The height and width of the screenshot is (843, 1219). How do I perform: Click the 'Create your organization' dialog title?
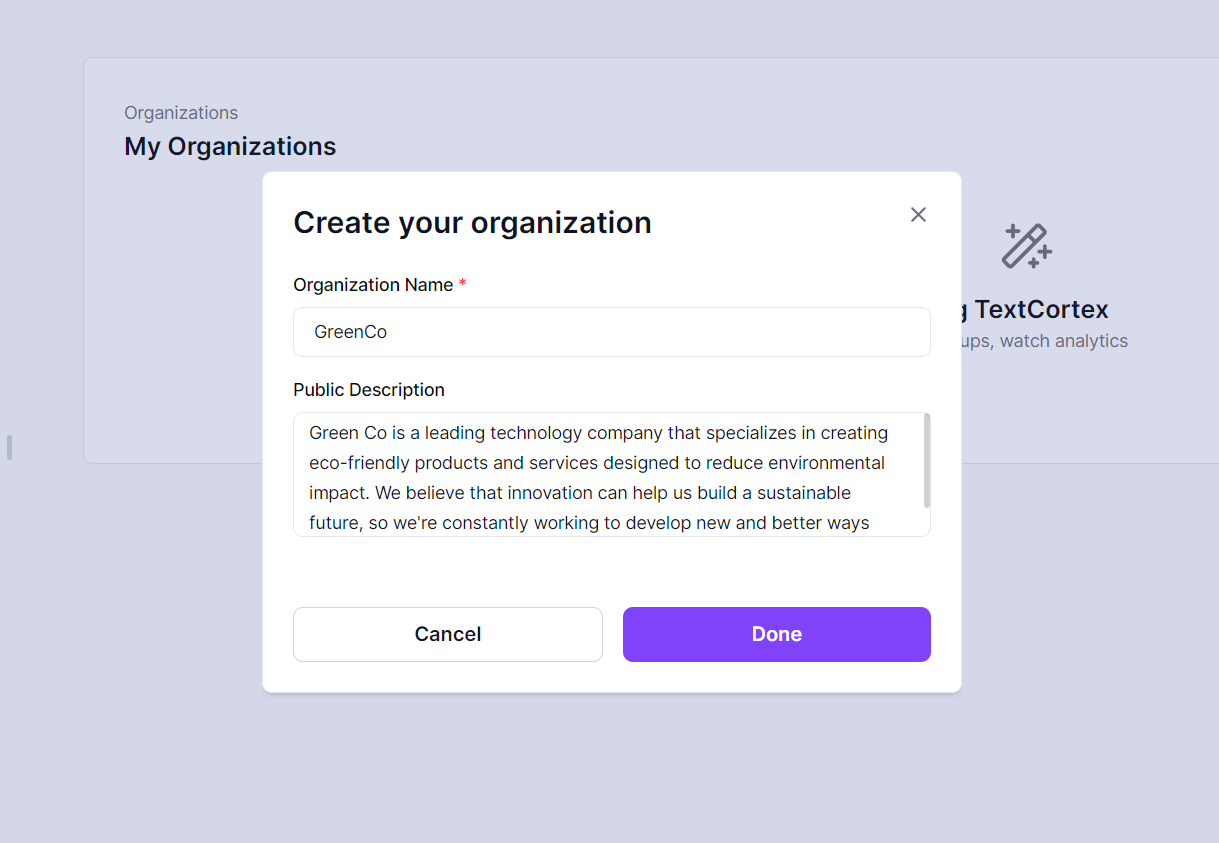click(472, 222)
